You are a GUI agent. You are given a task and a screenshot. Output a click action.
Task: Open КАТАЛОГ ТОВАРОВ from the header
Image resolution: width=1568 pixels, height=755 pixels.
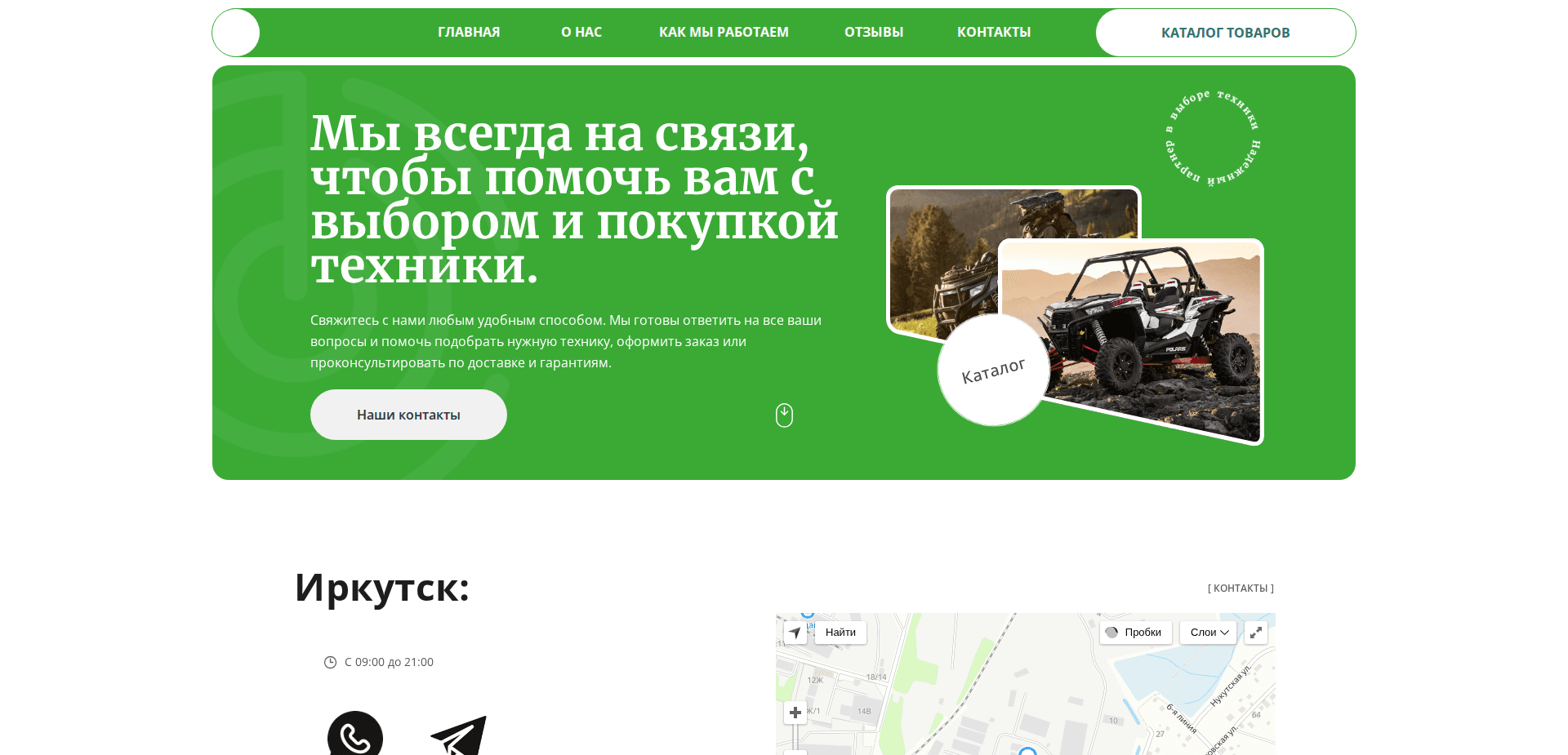[1225, 33]
